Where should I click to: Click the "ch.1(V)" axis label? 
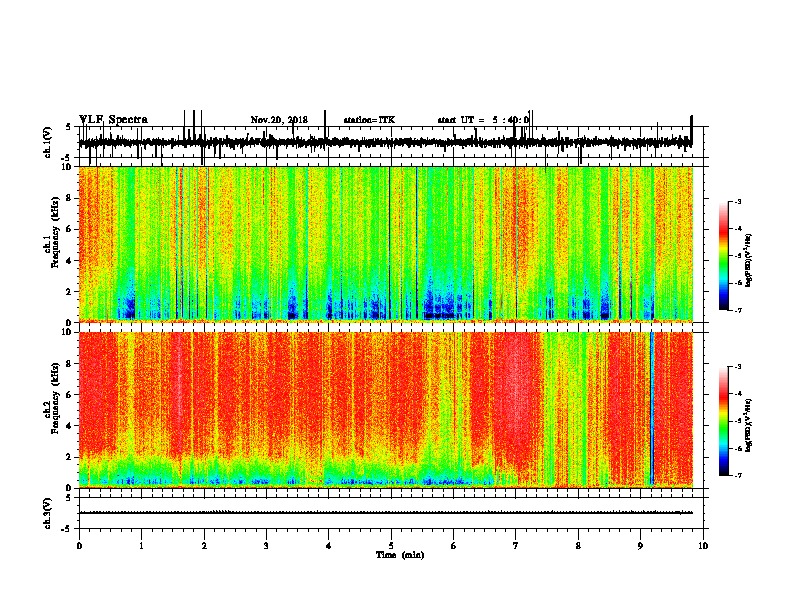pyautogui.click(x=48, y=142)
